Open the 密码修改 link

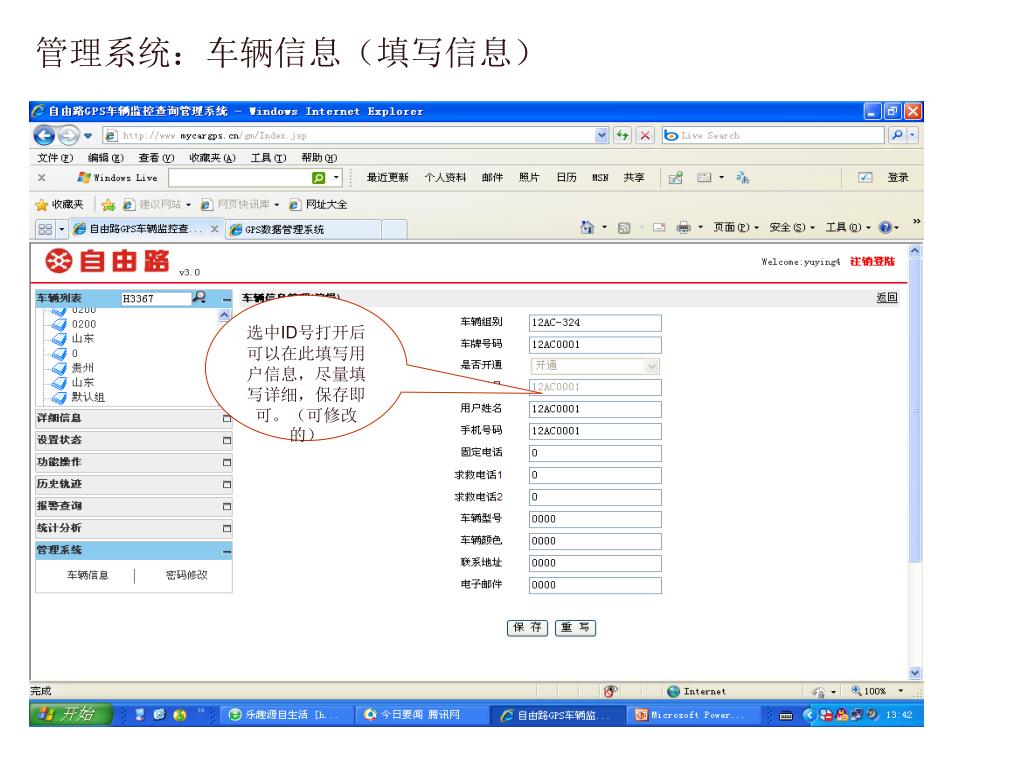pyautogui.click(x=186, y=575)
